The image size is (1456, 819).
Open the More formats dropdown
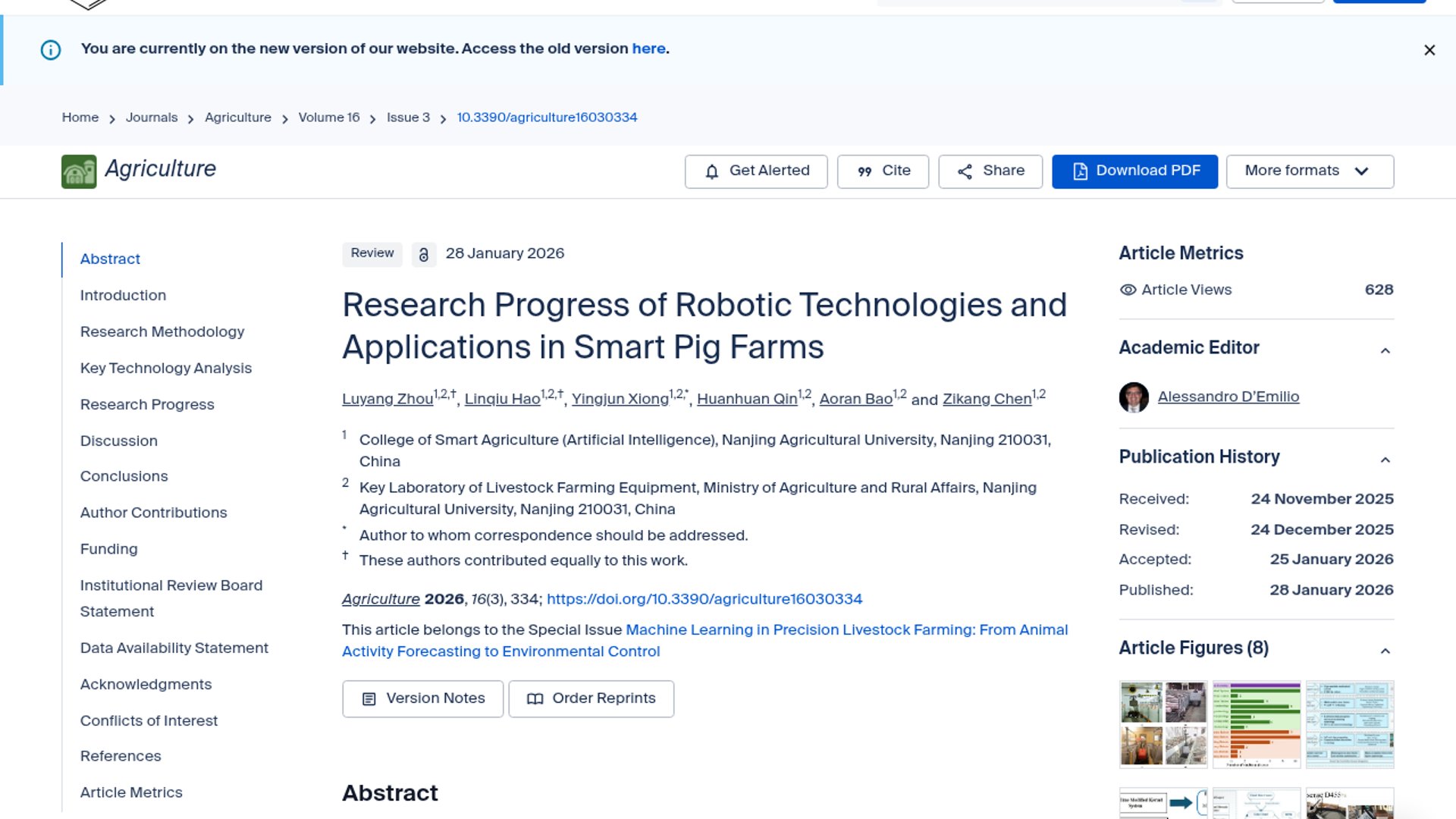coord(1310,171)
